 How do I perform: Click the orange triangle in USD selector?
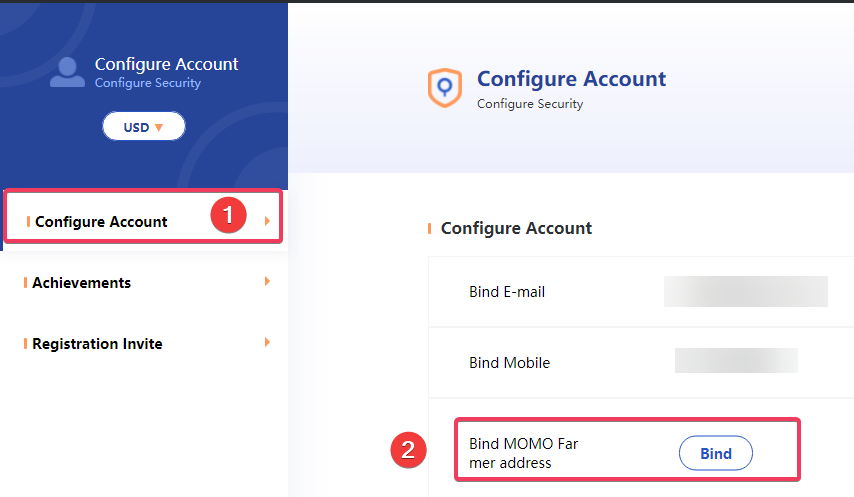coord(159,127)
